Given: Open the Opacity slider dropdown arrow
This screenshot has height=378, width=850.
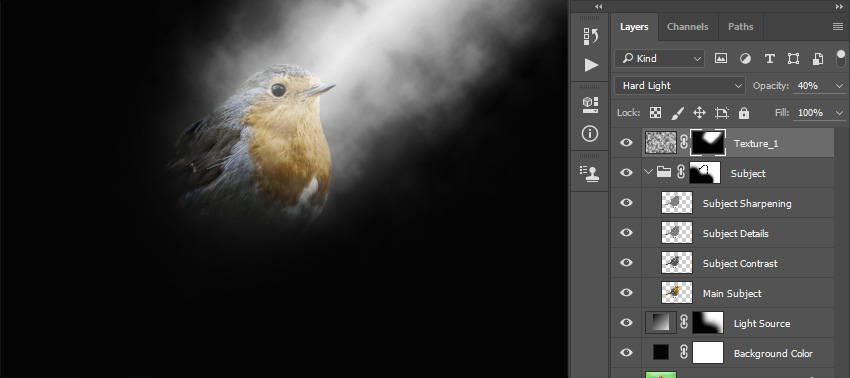Looking at the screenshot, I should pos(840,86).
